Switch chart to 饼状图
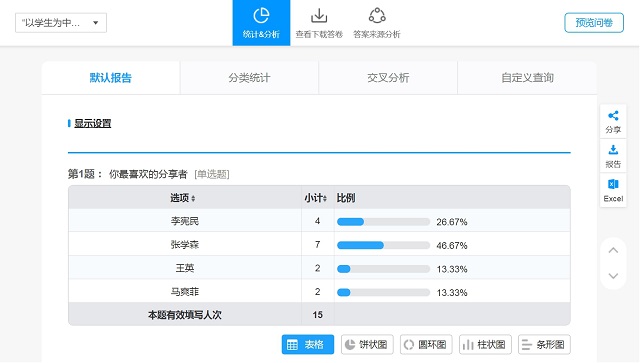 pos(367,345)
